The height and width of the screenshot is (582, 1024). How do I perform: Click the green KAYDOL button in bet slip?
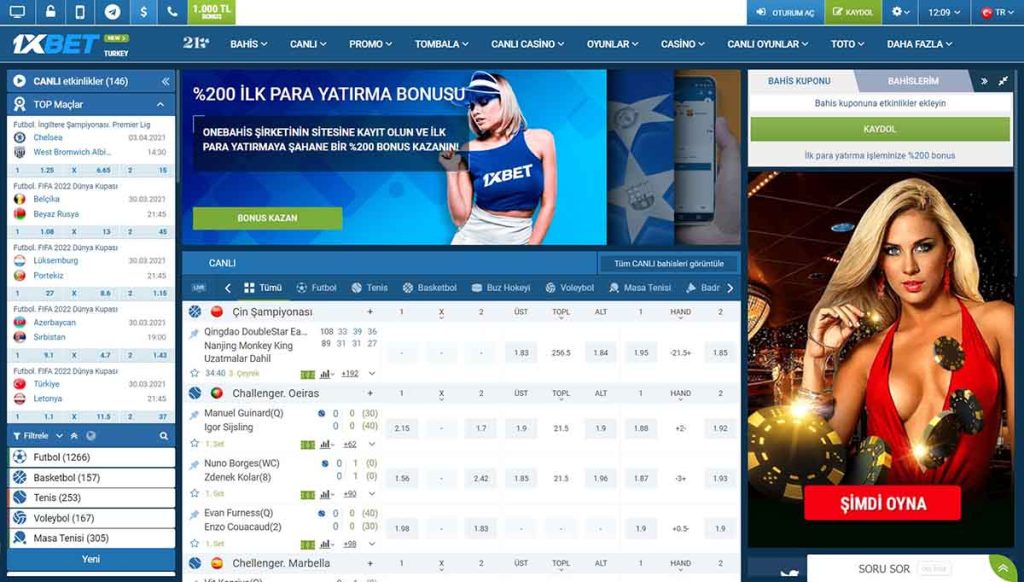pyautogui.click(x=880, y=129)
